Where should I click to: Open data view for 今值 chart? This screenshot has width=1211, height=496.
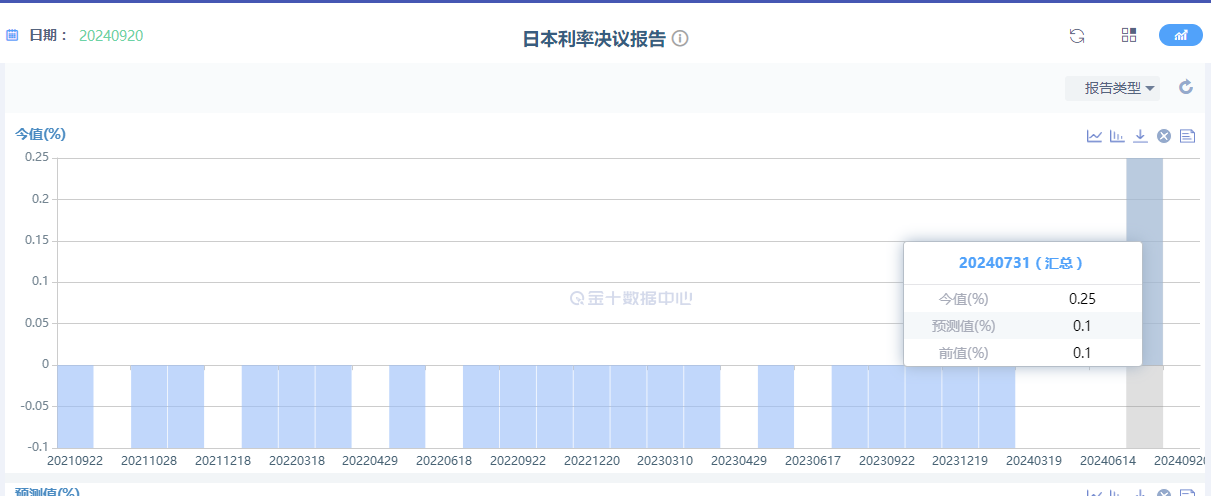click(1187, 136)
